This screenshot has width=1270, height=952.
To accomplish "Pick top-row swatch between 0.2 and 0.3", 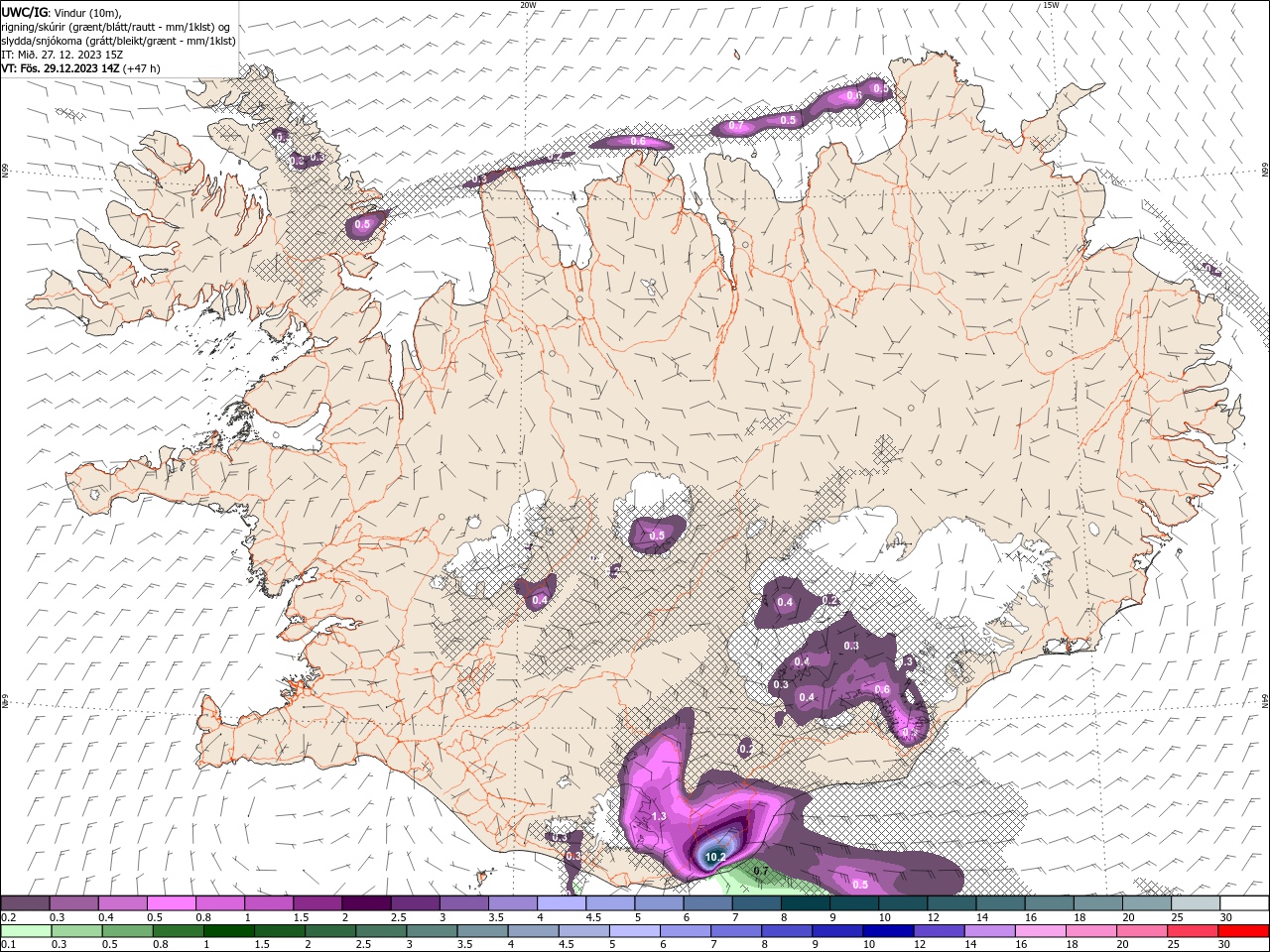I will (x=25, y=903).
